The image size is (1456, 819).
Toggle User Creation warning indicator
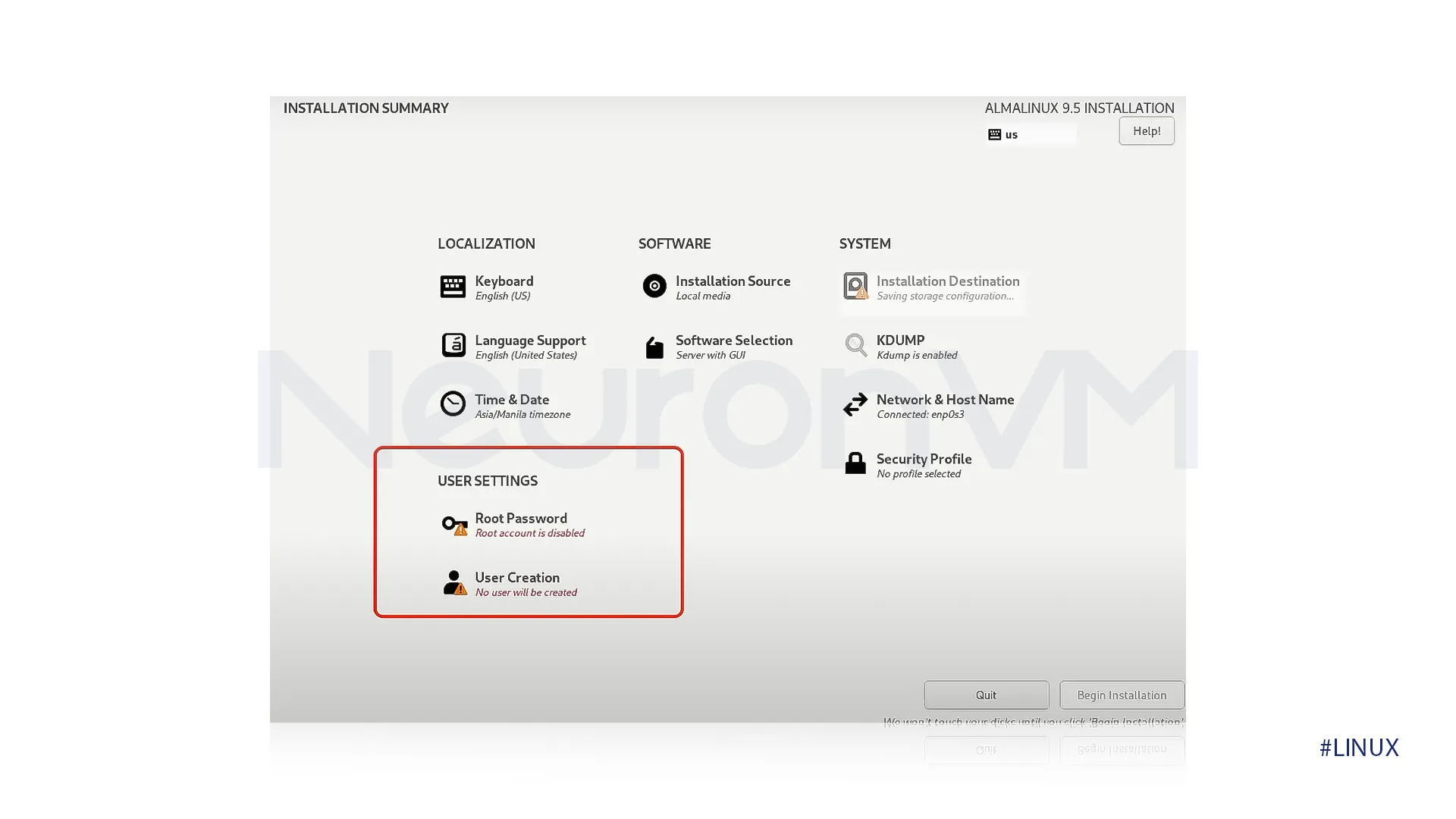tap(464, 591)
